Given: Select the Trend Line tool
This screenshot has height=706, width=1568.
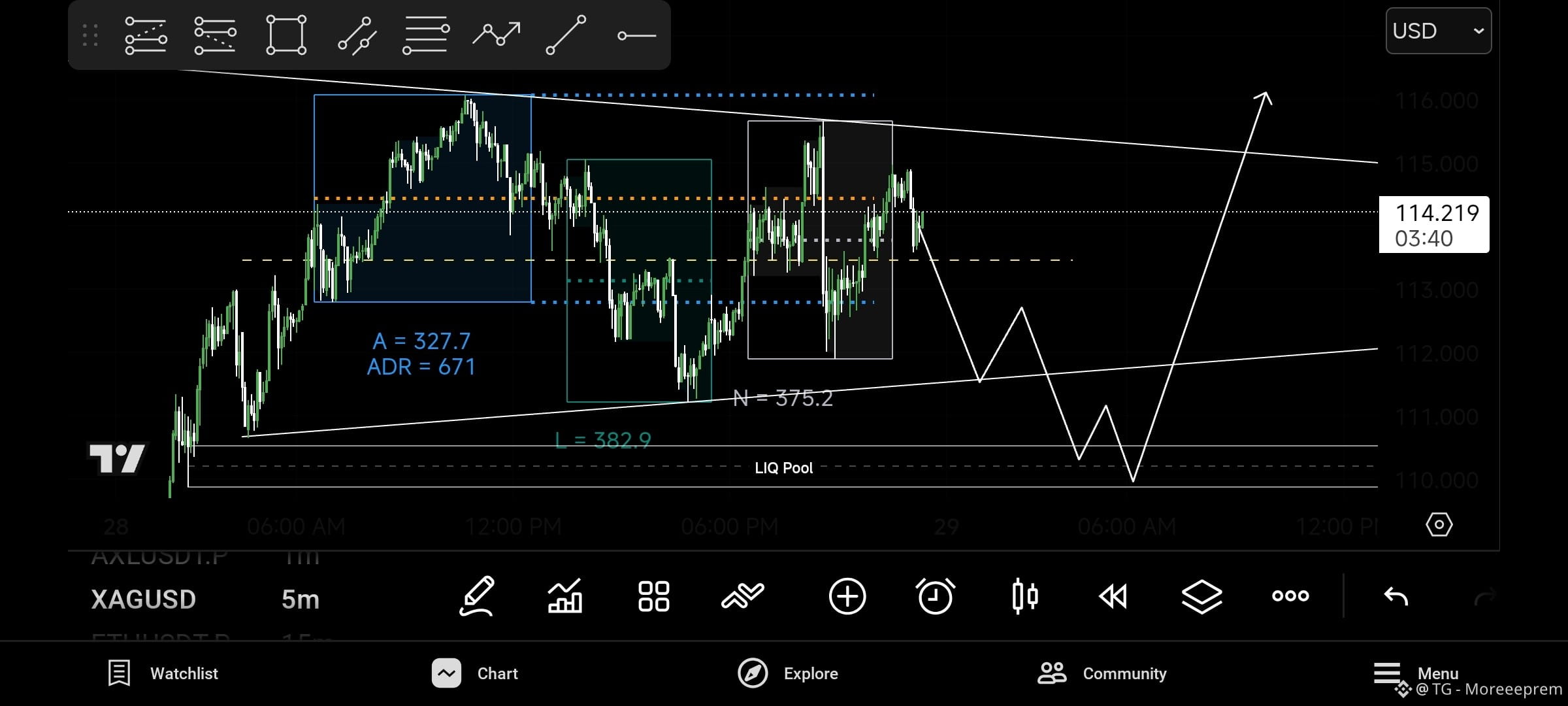Looking at the screenshot, I should 566,35.
